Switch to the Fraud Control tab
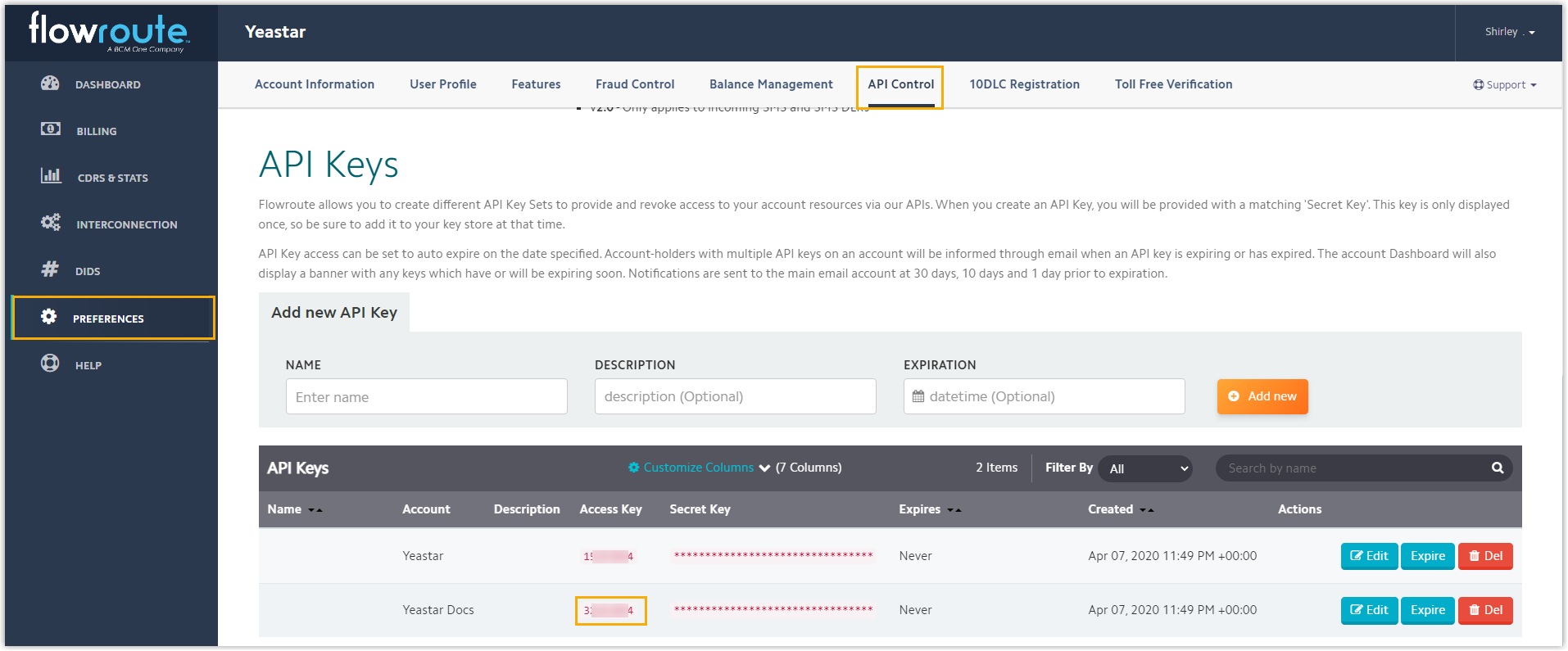 point(634,84)
